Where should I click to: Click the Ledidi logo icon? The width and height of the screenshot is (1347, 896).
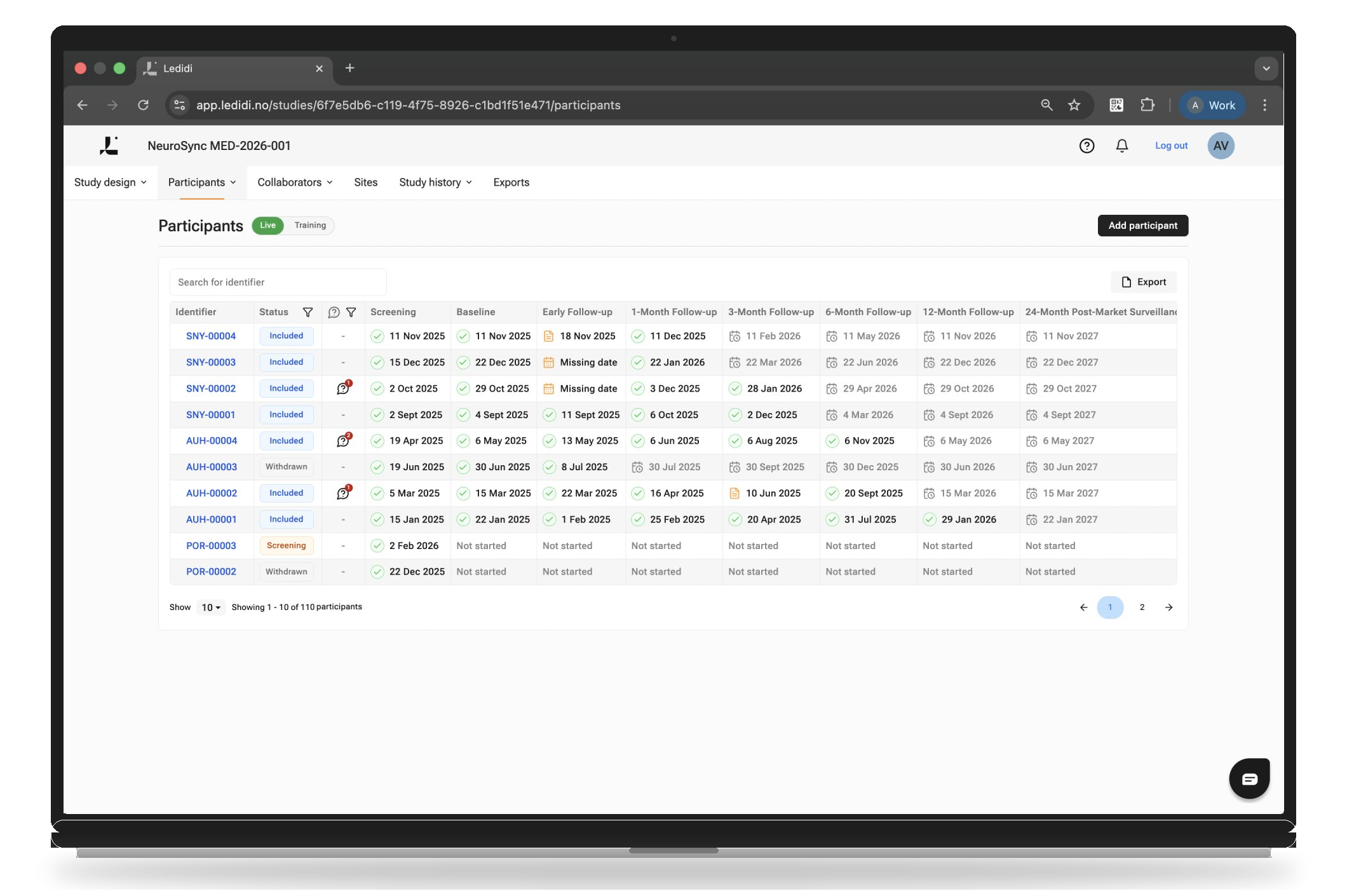point(109,146)
